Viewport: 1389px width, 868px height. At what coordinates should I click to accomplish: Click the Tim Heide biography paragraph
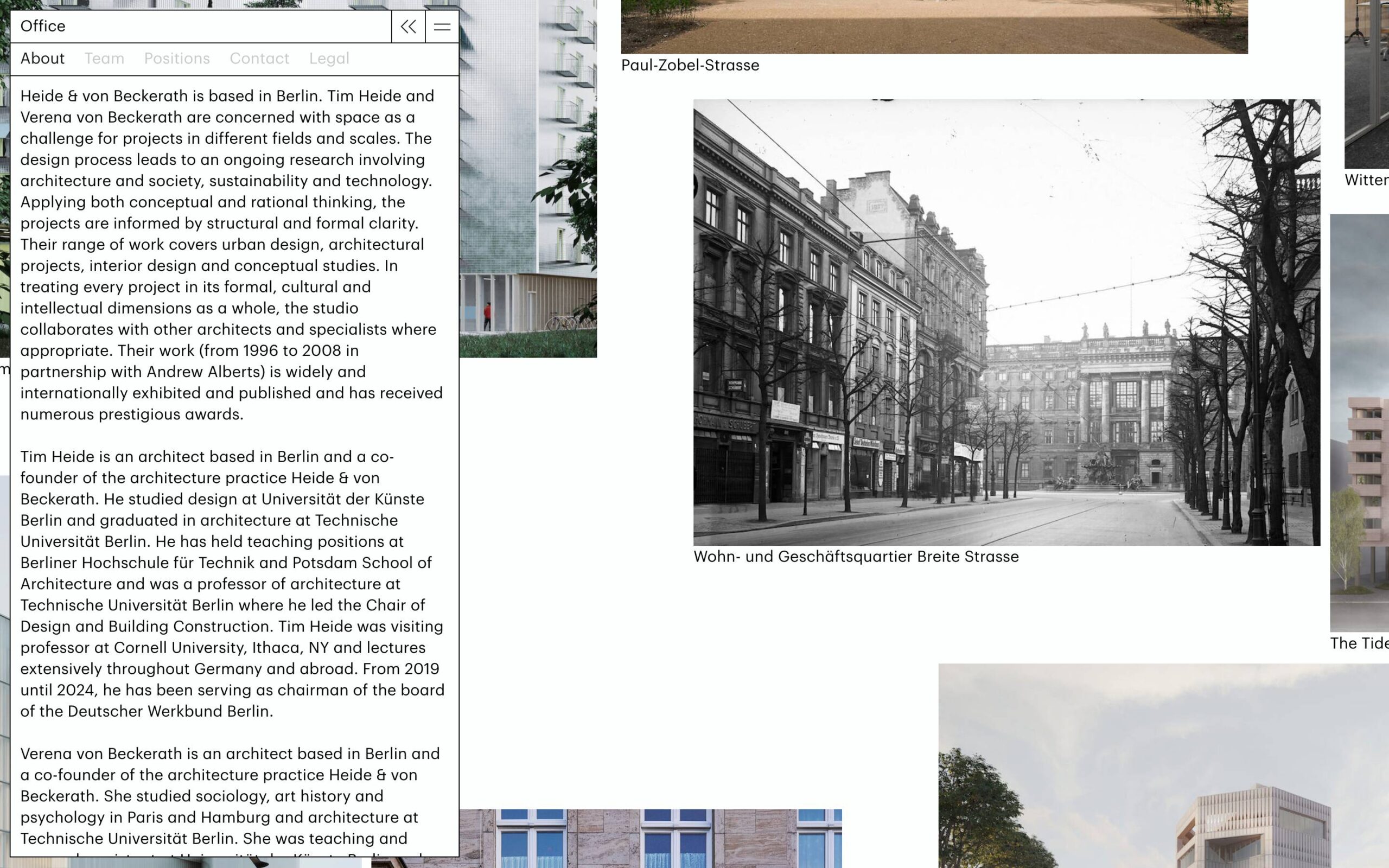pyautogui.click(x=232, y=583)
